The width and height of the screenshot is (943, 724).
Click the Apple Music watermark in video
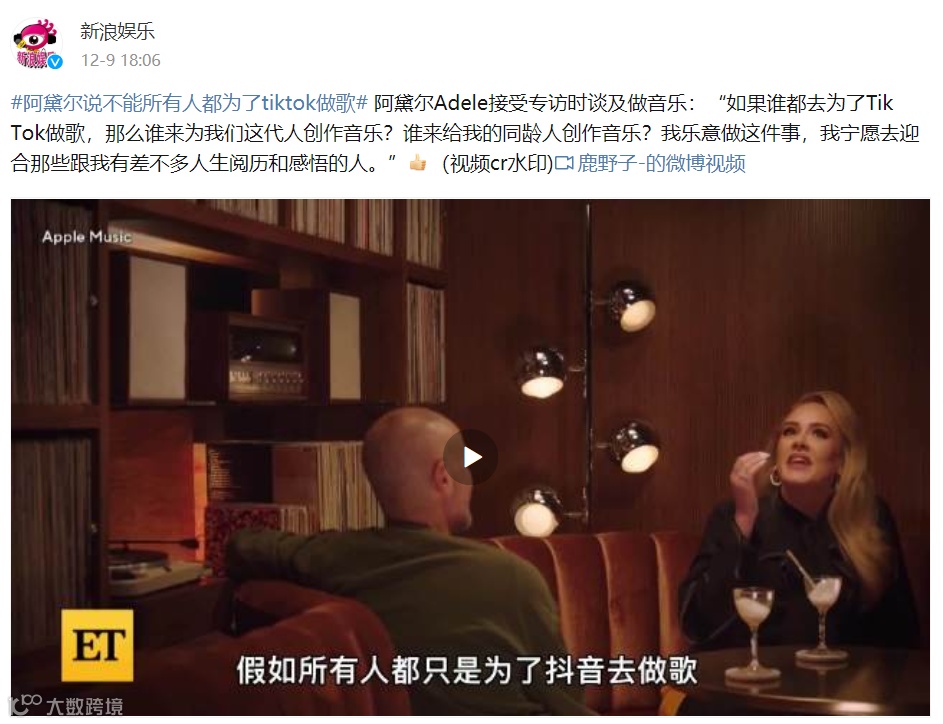tap(86, 236)
